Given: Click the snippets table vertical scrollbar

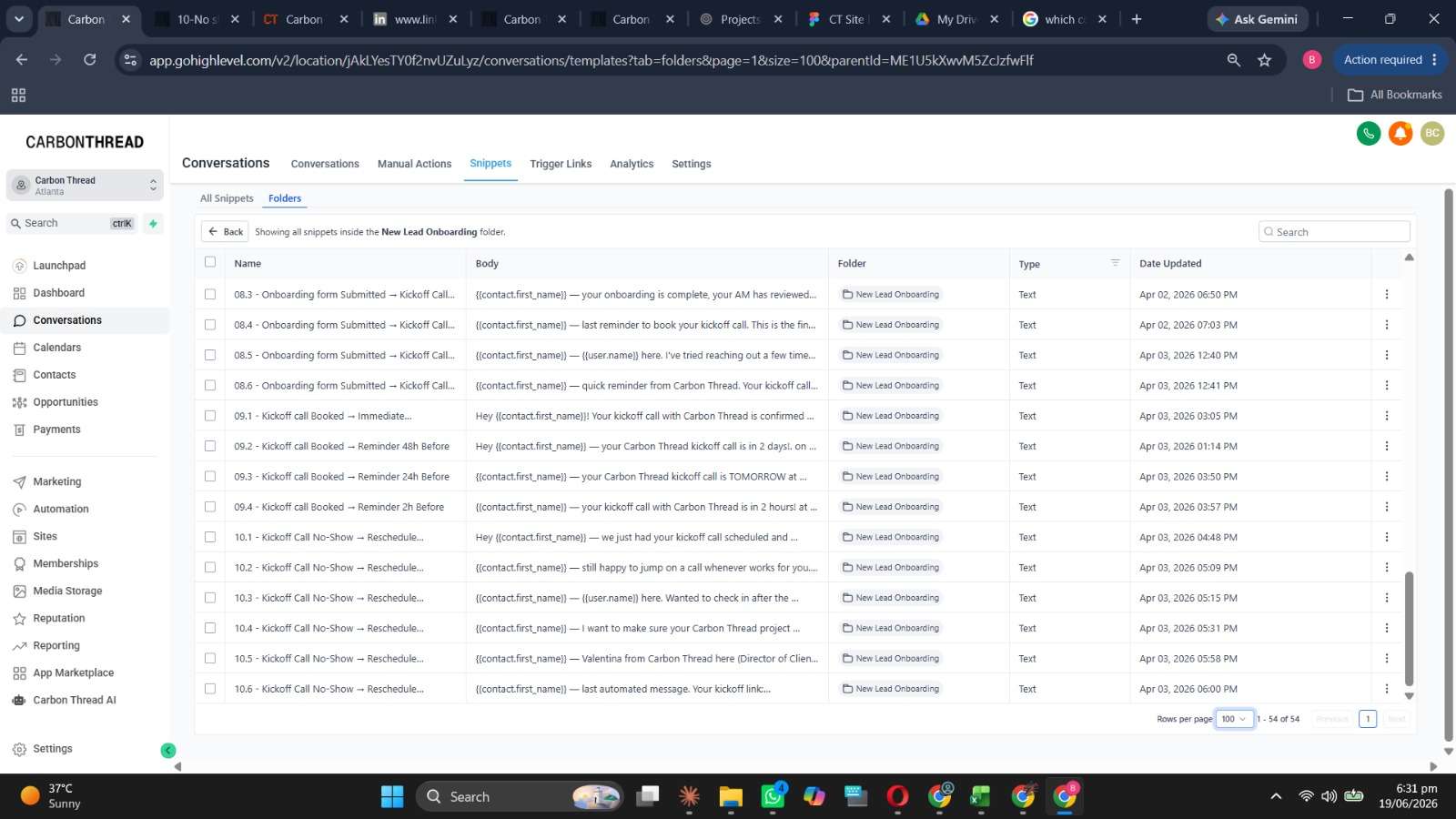Looking at the screenshot, I should click(1409, 628).
